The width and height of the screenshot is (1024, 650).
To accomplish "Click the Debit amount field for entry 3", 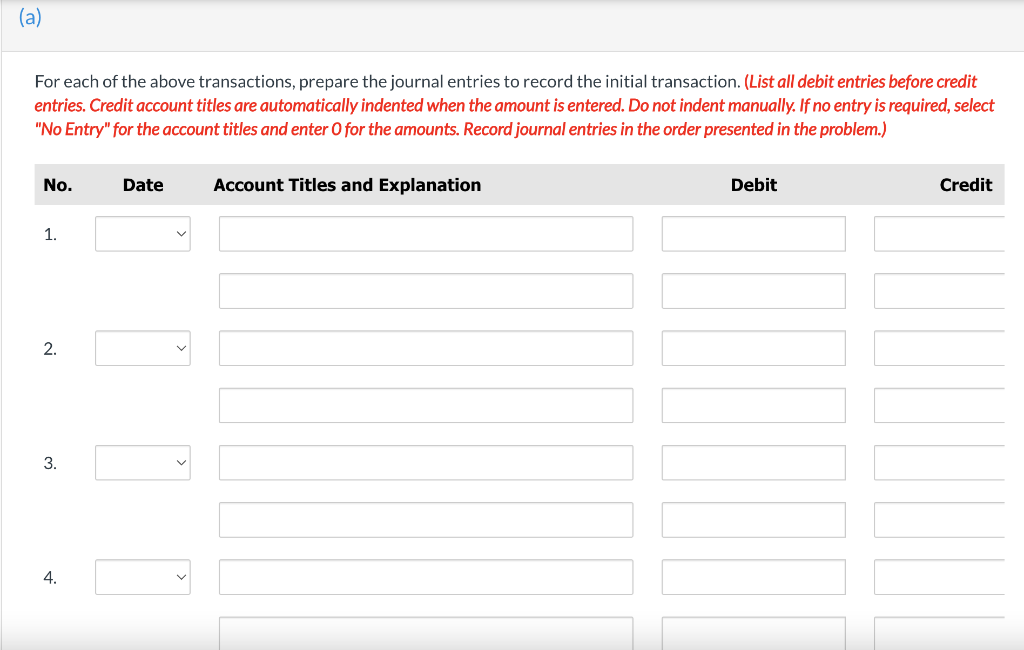I will (753, 462).
